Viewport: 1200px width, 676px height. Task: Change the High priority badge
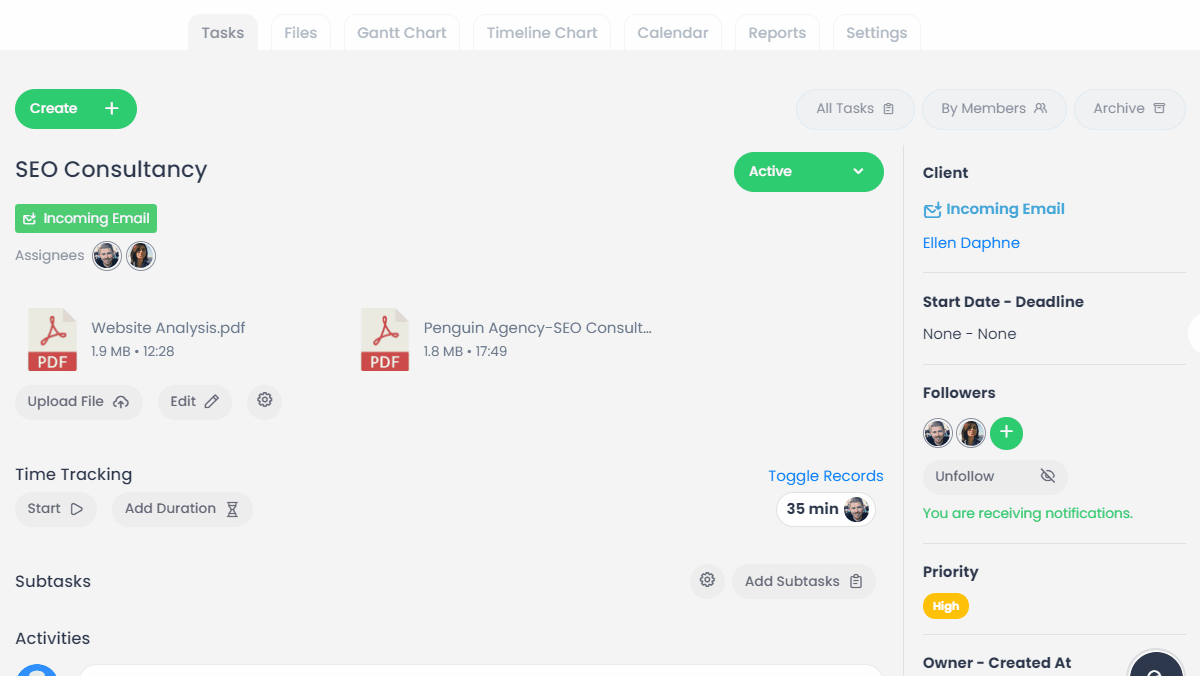(945, 606)
